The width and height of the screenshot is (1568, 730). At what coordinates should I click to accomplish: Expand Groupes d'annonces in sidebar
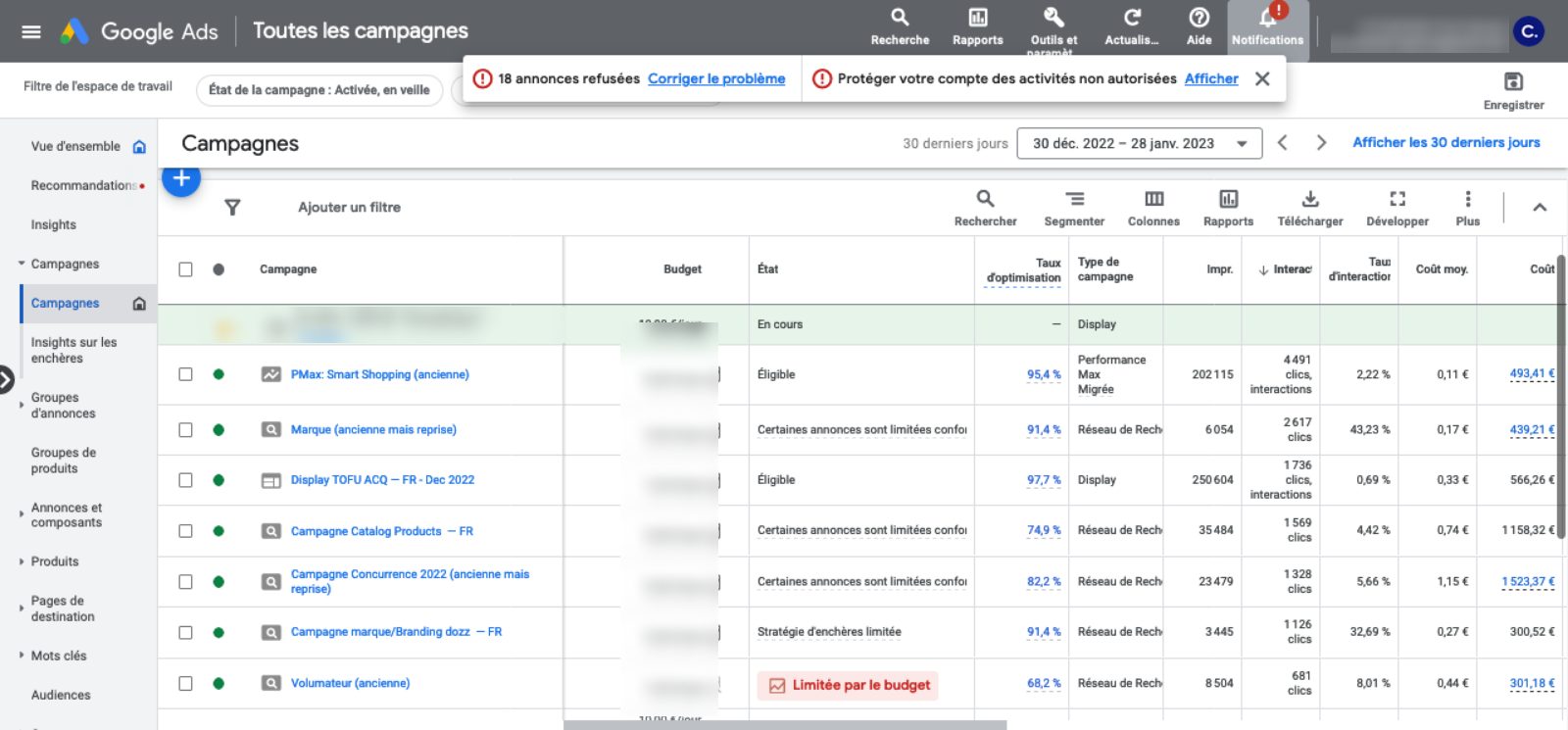point(22,405)
